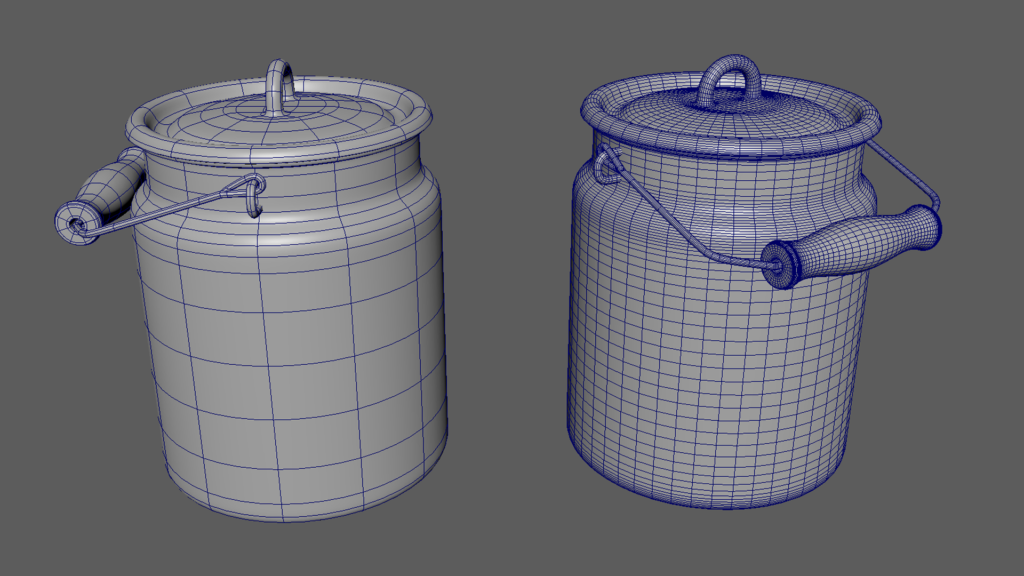Click the wooden handle of the dense-mesh can
The width and height of the screenshot is (1024, 576).
point(852,246)
